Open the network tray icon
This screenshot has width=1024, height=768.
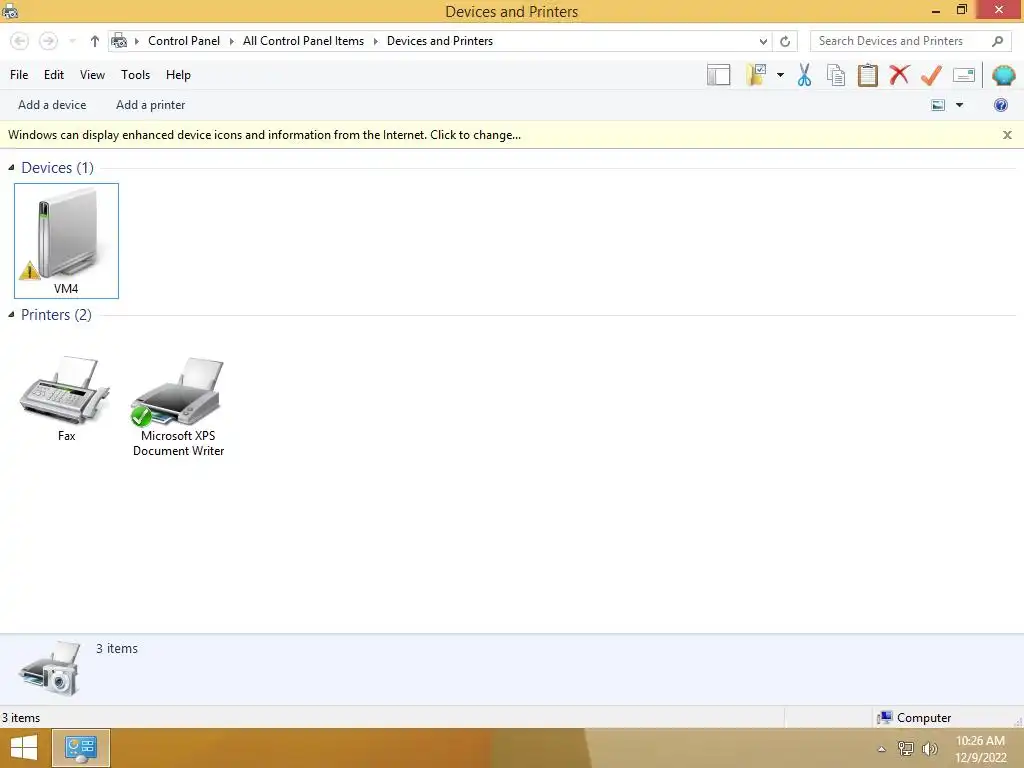905,749
